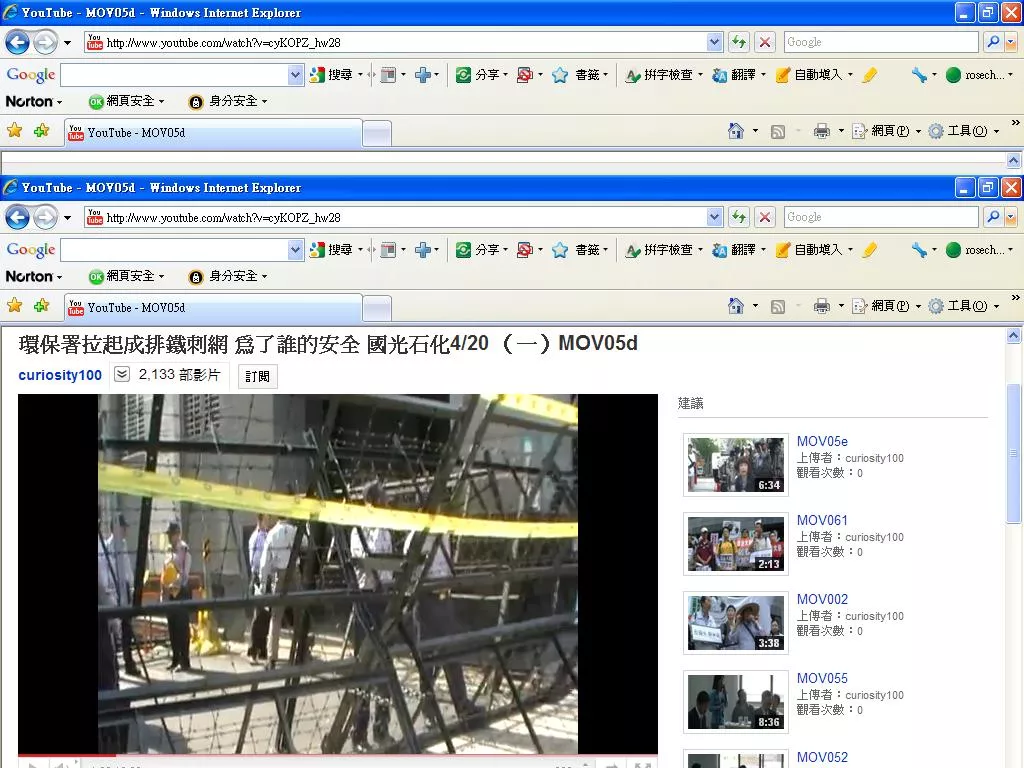Click Google search field in front window
Screen dimensions: 1024x768
click(881, 217)
